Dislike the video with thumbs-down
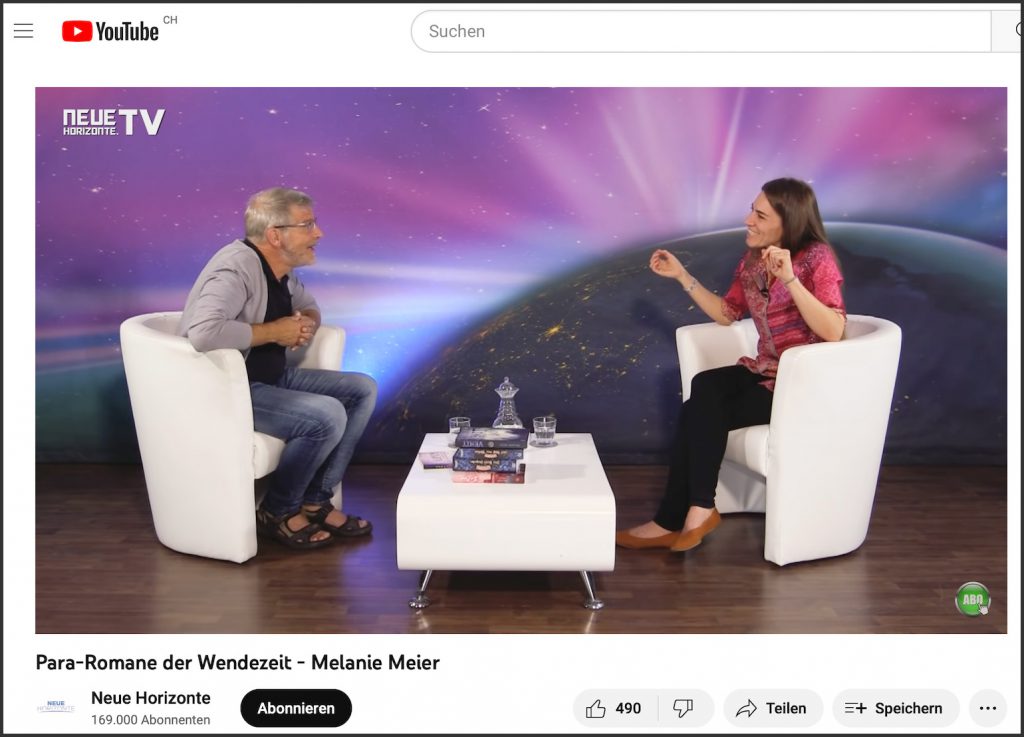The height and width of the screenshot is (737, 1024). point(684,708)
